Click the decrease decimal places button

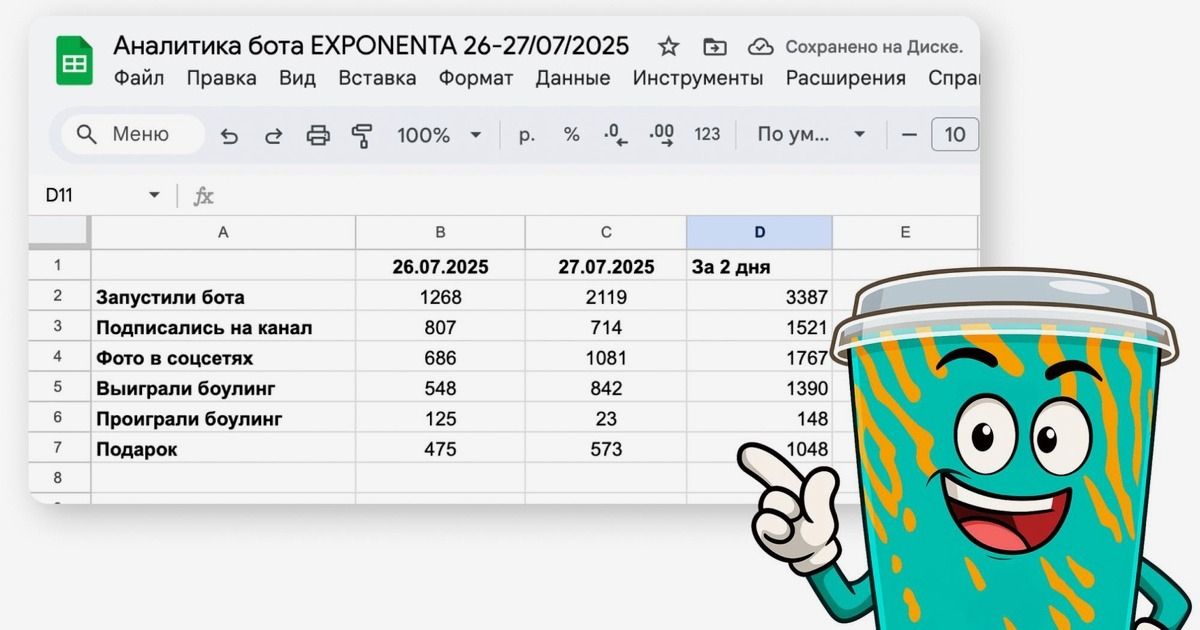tap(616, 135)
